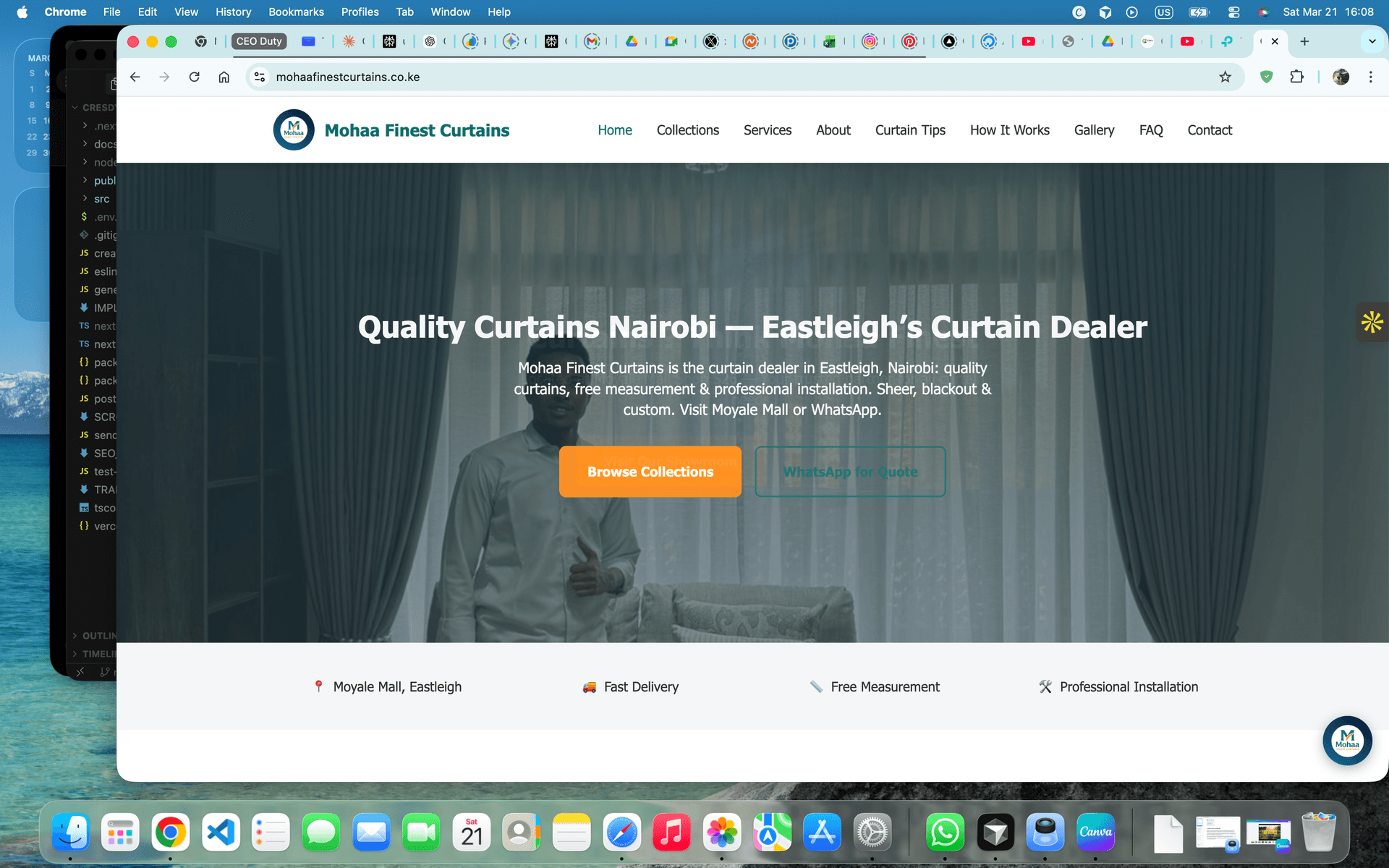This screenshot has width=1389, height=868.
Task: Click the yellow asterisk side widget
Action: tap(1372, 322)
